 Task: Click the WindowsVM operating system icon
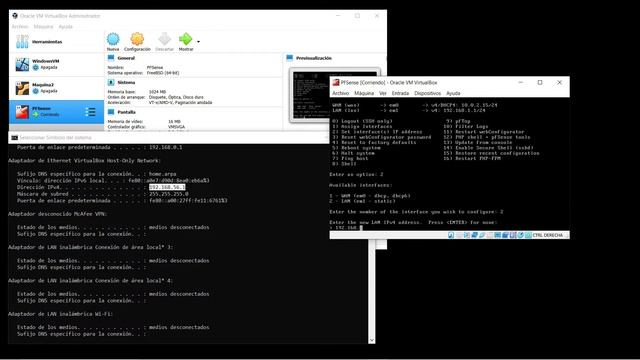point(22,64)
